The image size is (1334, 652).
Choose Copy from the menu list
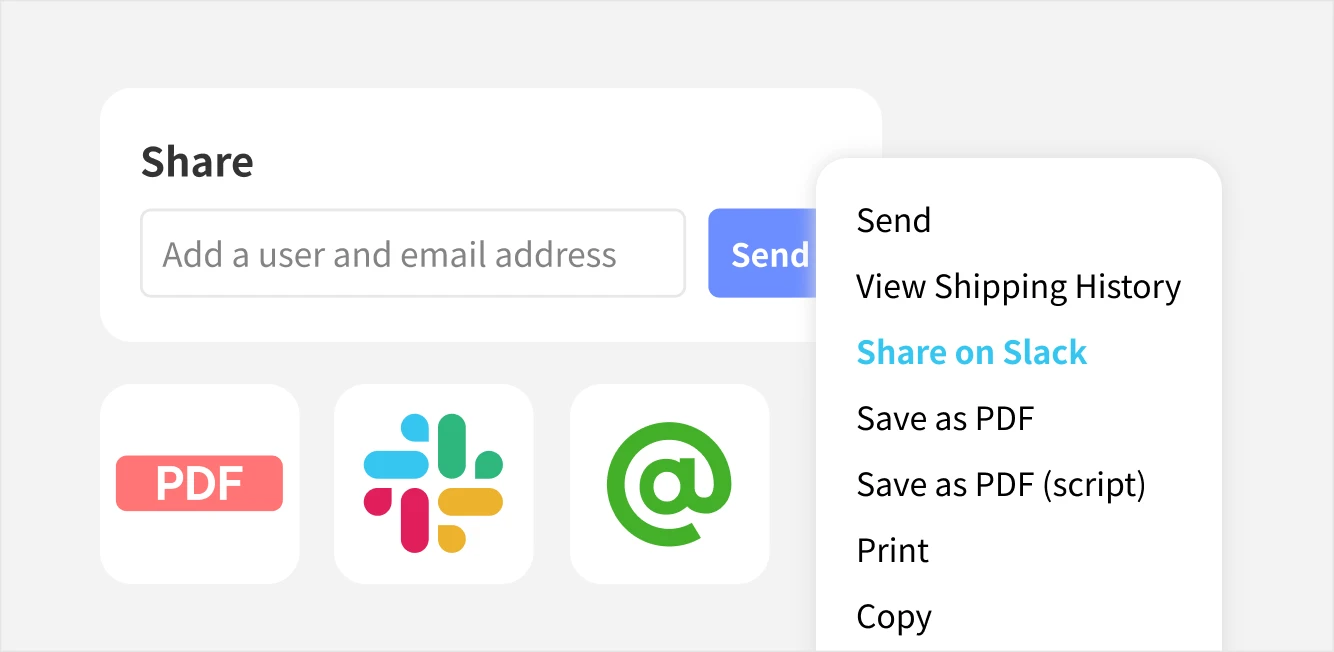click(894, 617)
